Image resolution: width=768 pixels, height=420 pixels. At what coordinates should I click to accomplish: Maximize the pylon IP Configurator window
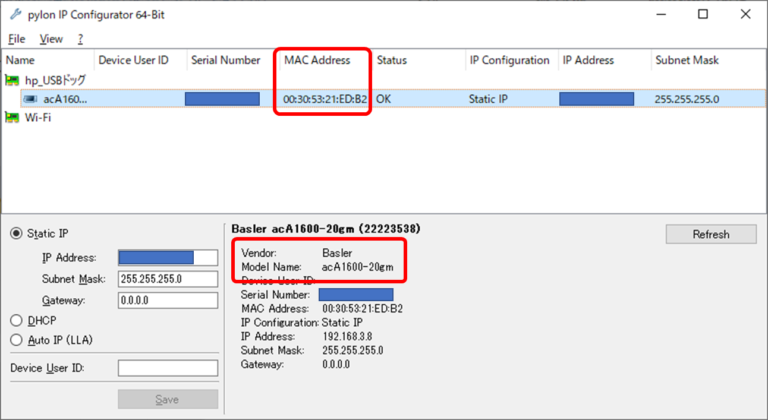(703, 15)
